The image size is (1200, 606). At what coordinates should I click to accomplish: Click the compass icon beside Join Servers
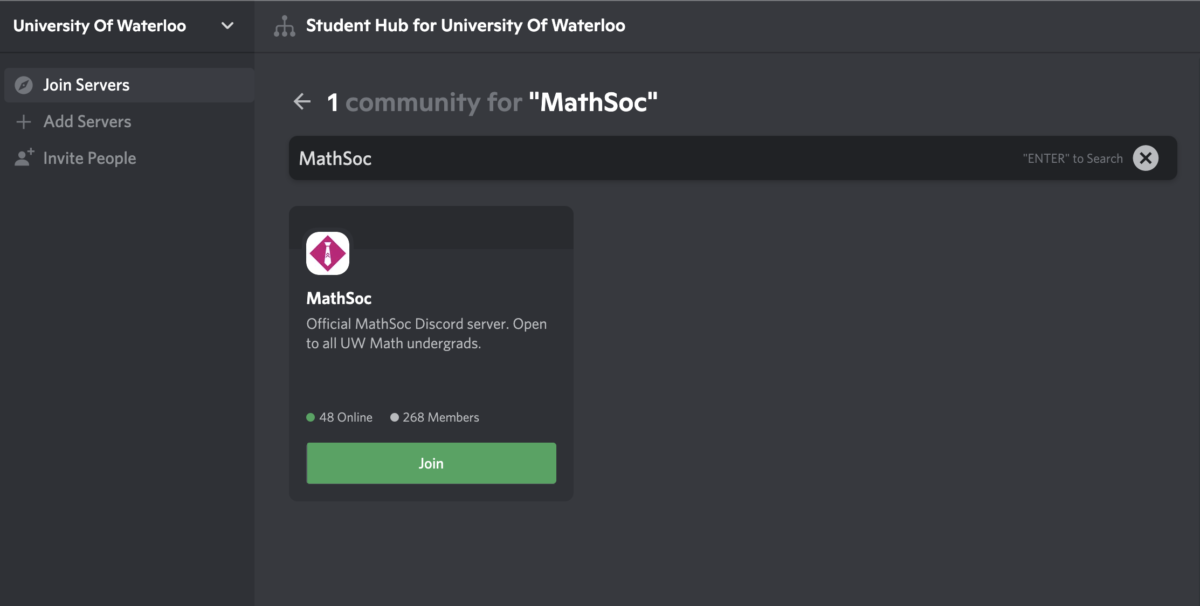tap(24, 85)
